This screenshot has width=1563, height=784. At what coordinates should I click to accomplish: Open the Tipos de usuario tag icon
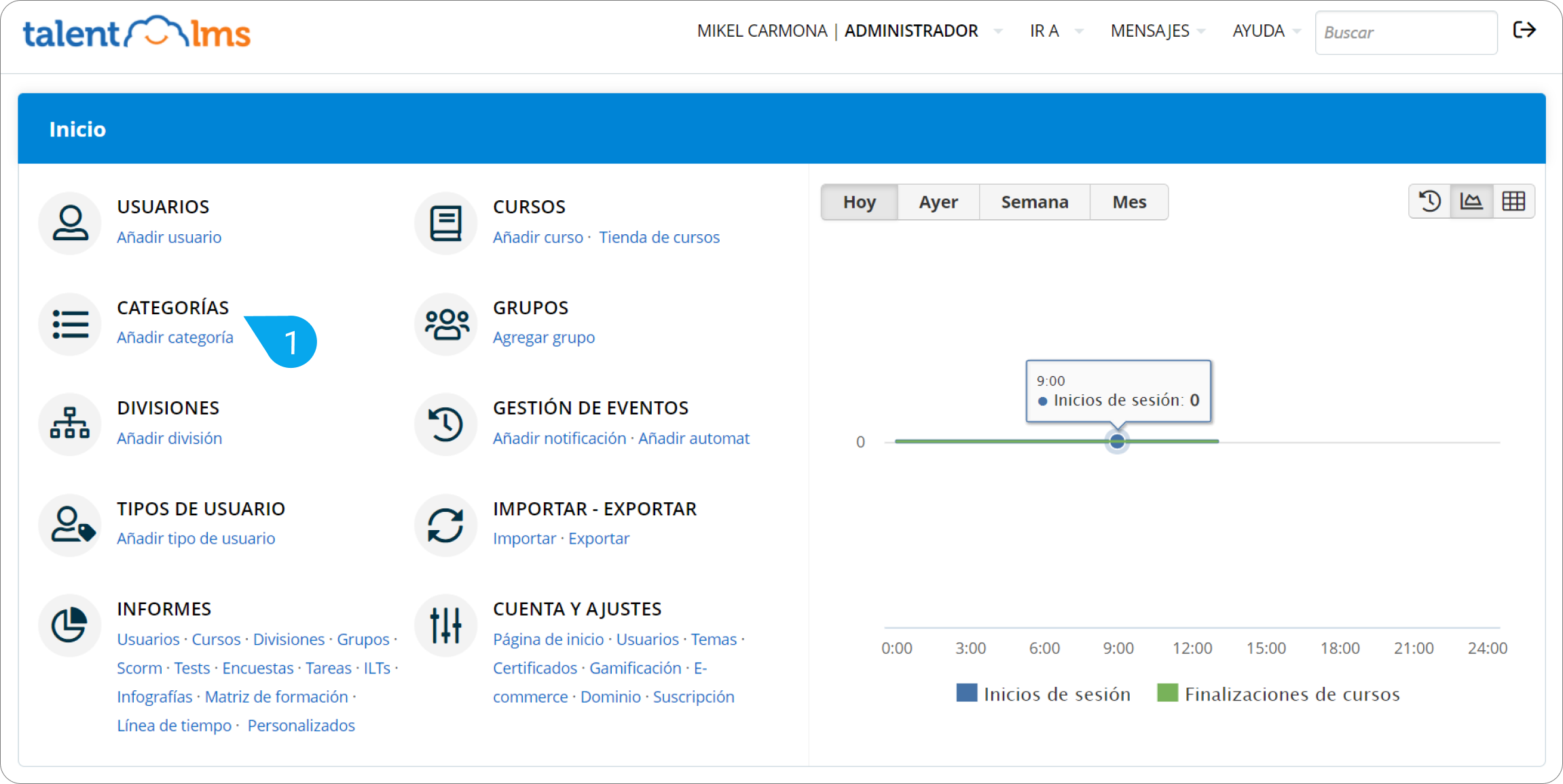[x=70, y=525]
